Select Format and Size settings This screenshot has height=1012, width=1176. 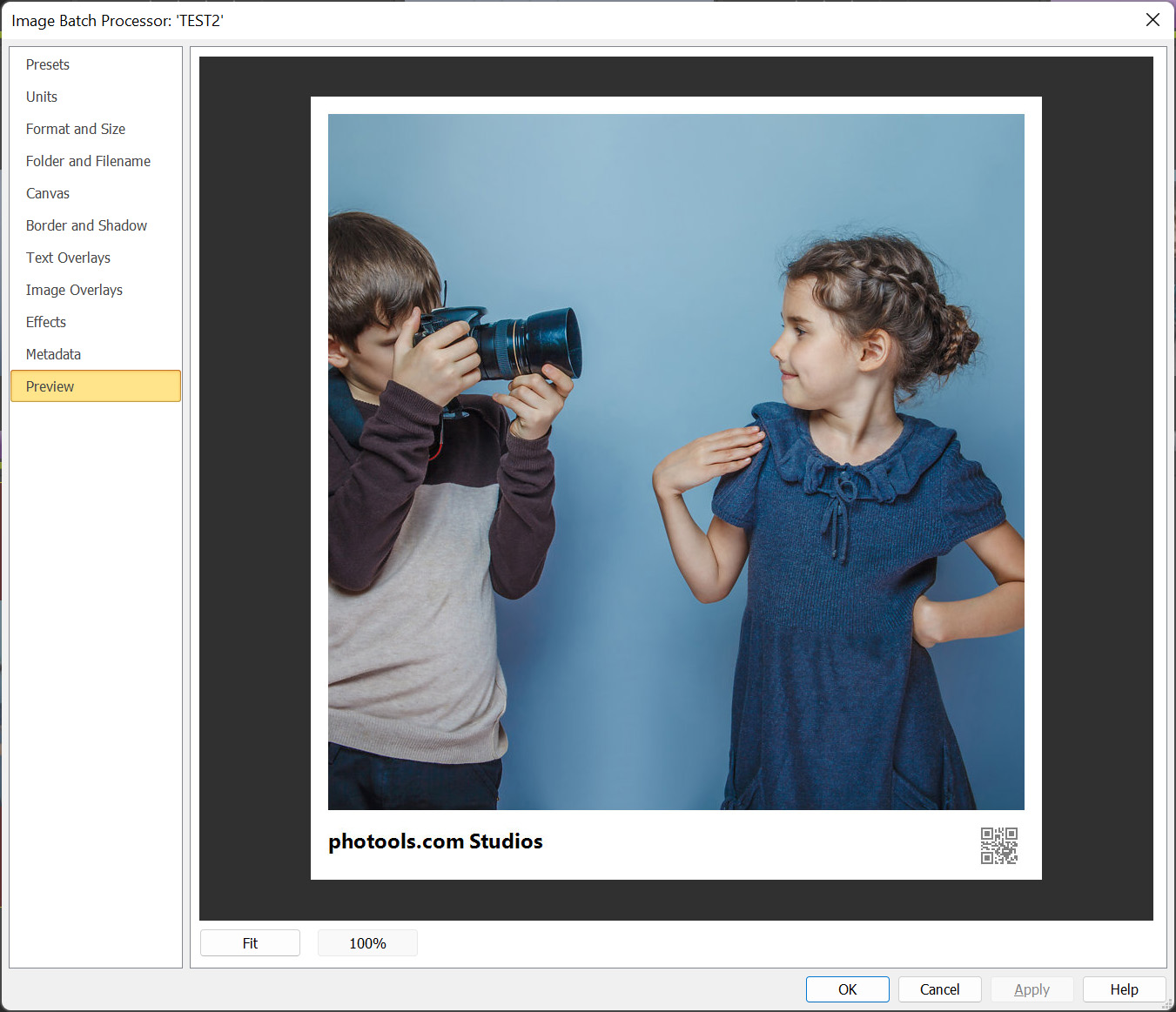[76, 129]
